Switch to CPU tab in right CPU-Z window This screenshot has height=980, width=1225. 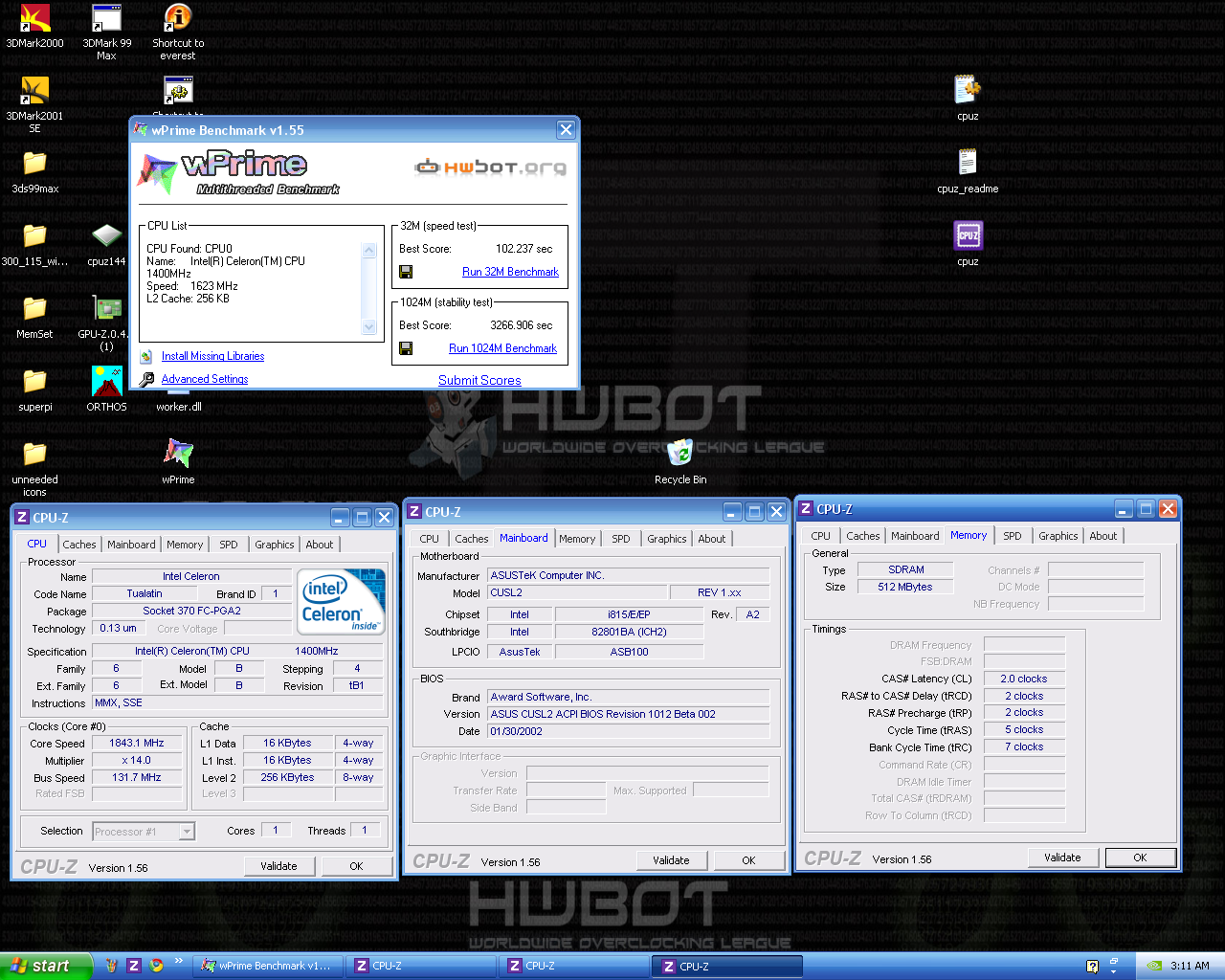point(821,536)
